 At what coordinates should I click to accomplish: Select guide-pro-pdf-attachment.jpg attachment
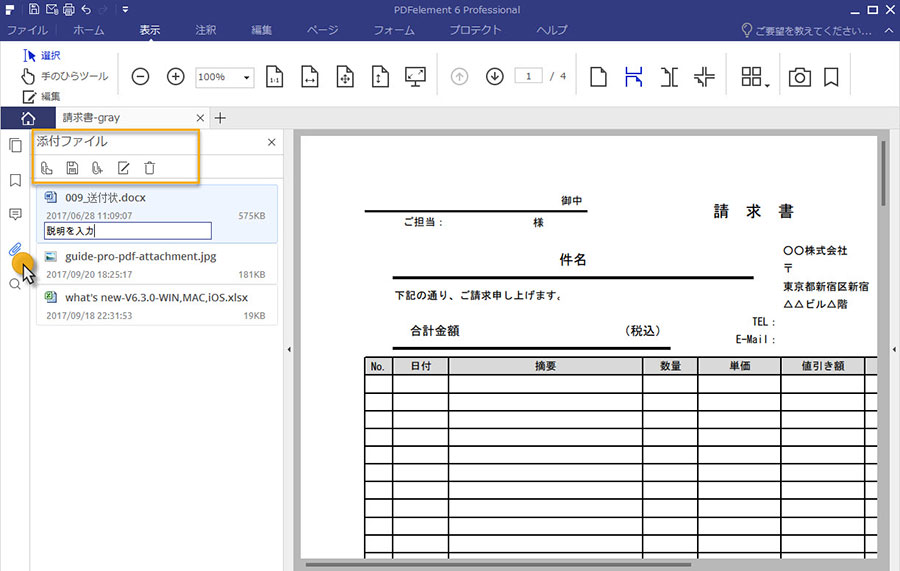[x=157, y=265]
